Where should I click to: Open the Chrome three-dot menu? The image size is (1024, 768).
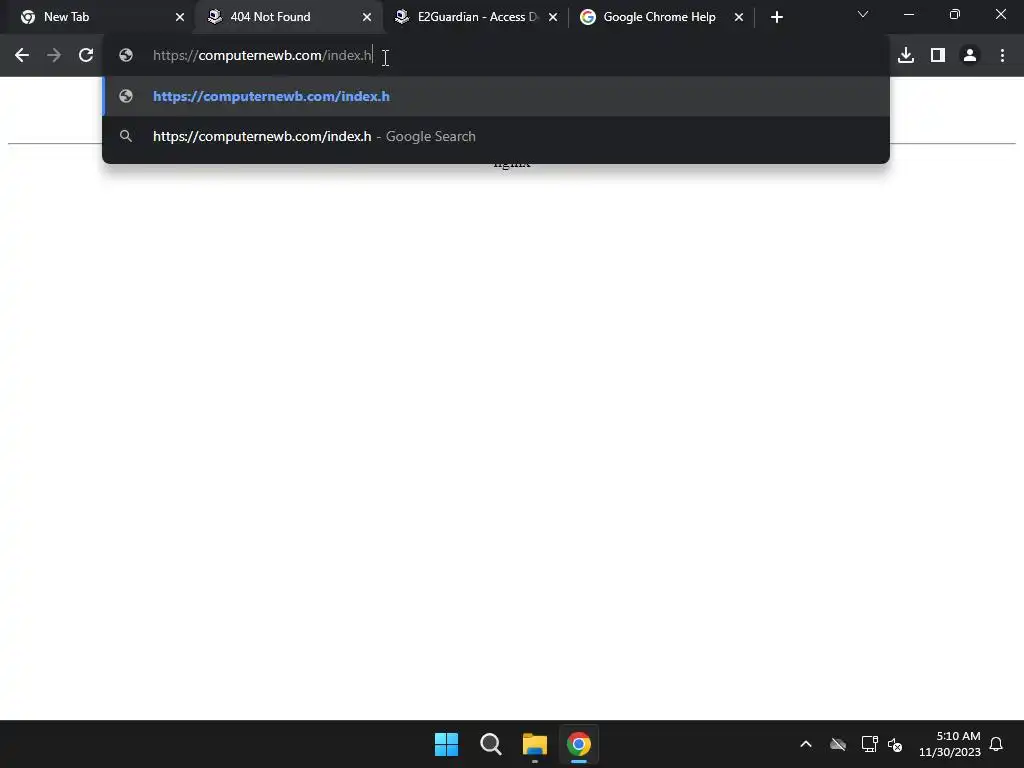click(1002, 56)
